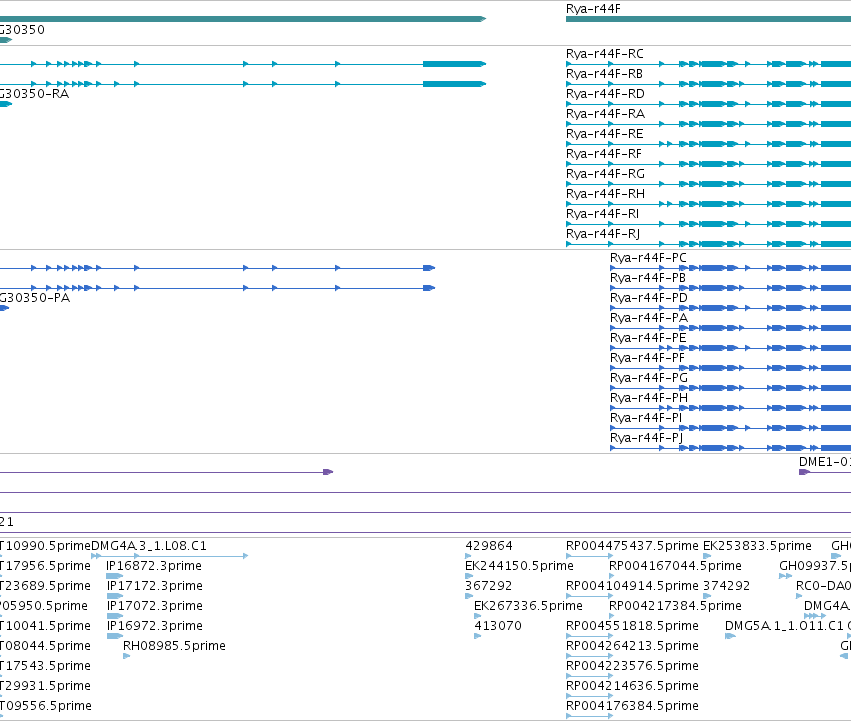Select transcript Rya-r44F-RG

[x=605, y=174]
